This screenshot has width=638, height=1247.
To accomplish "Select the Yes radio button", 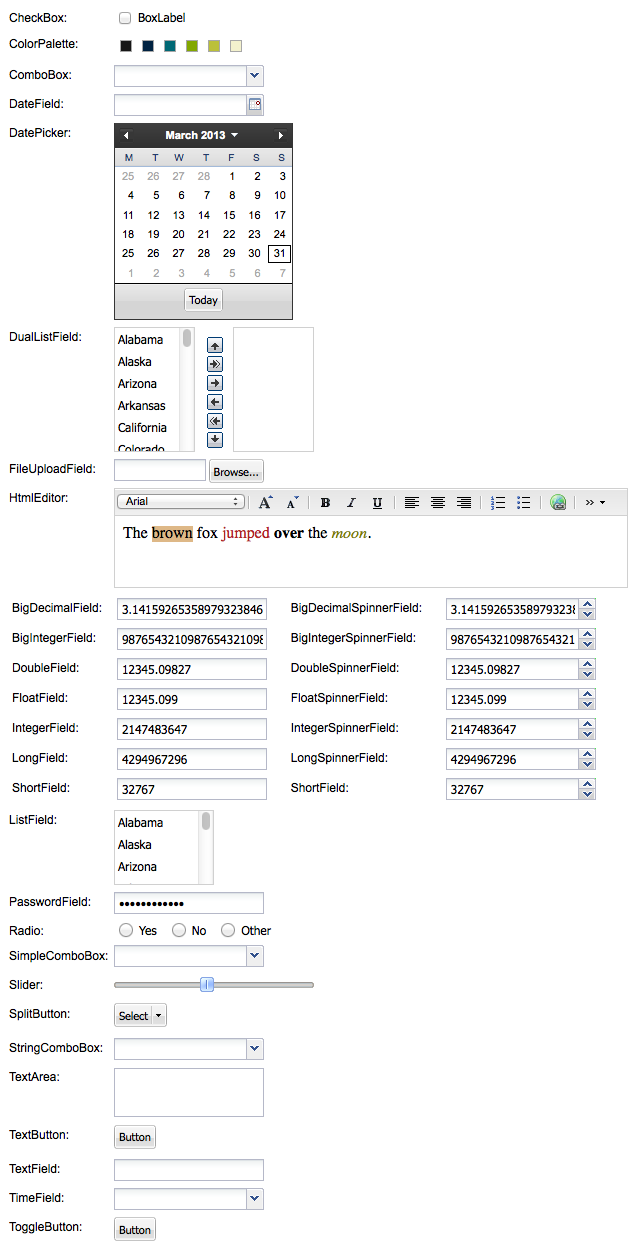I will coord(126,930).
